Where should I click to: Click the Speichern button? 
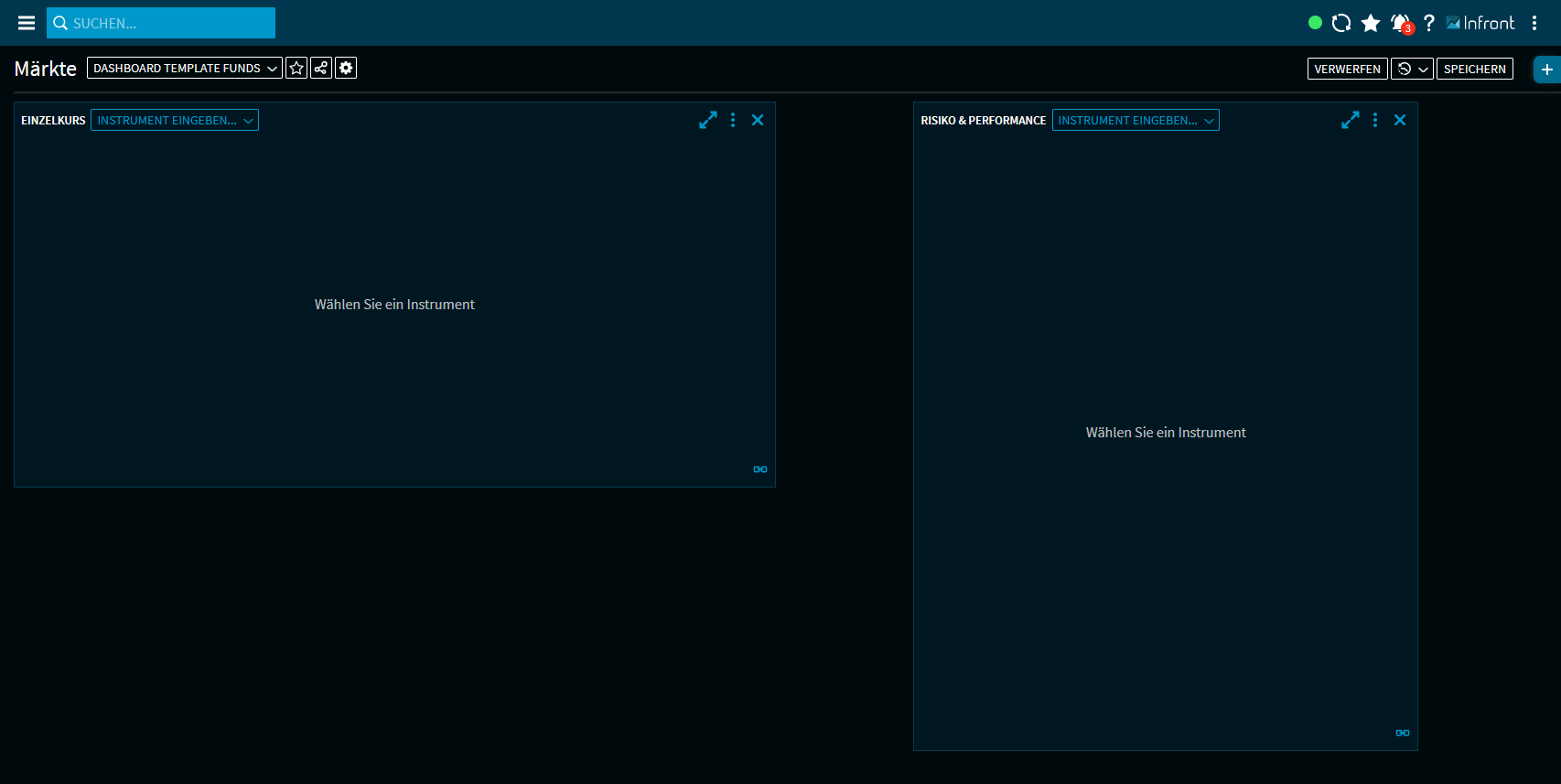[1474, 69]
